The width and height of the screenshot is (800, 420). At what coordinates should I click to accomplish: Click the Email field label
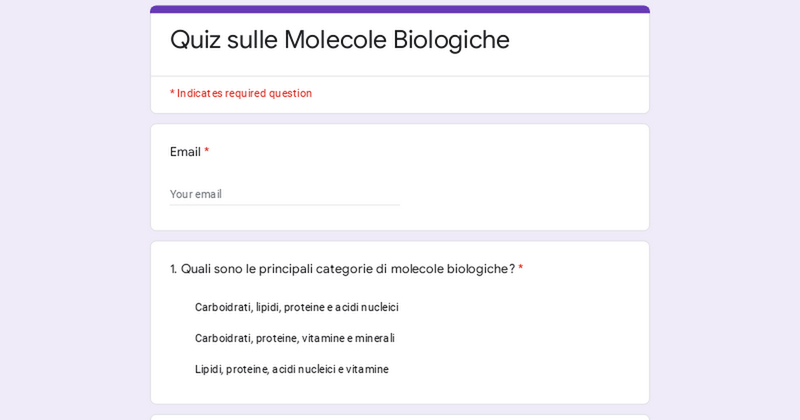(185, 152)
